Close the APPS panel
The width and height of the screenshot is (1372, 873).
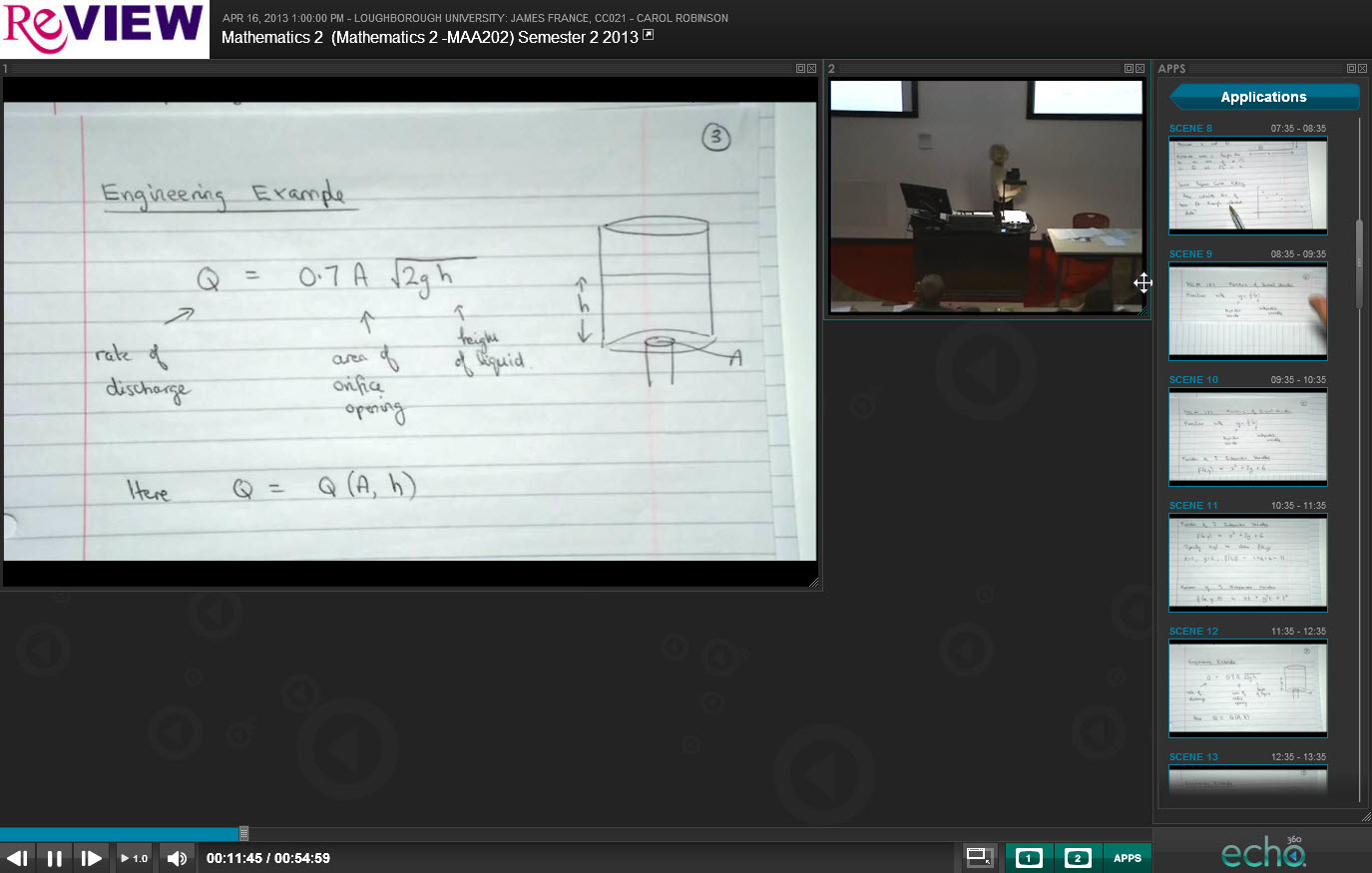pos(1362,69)
